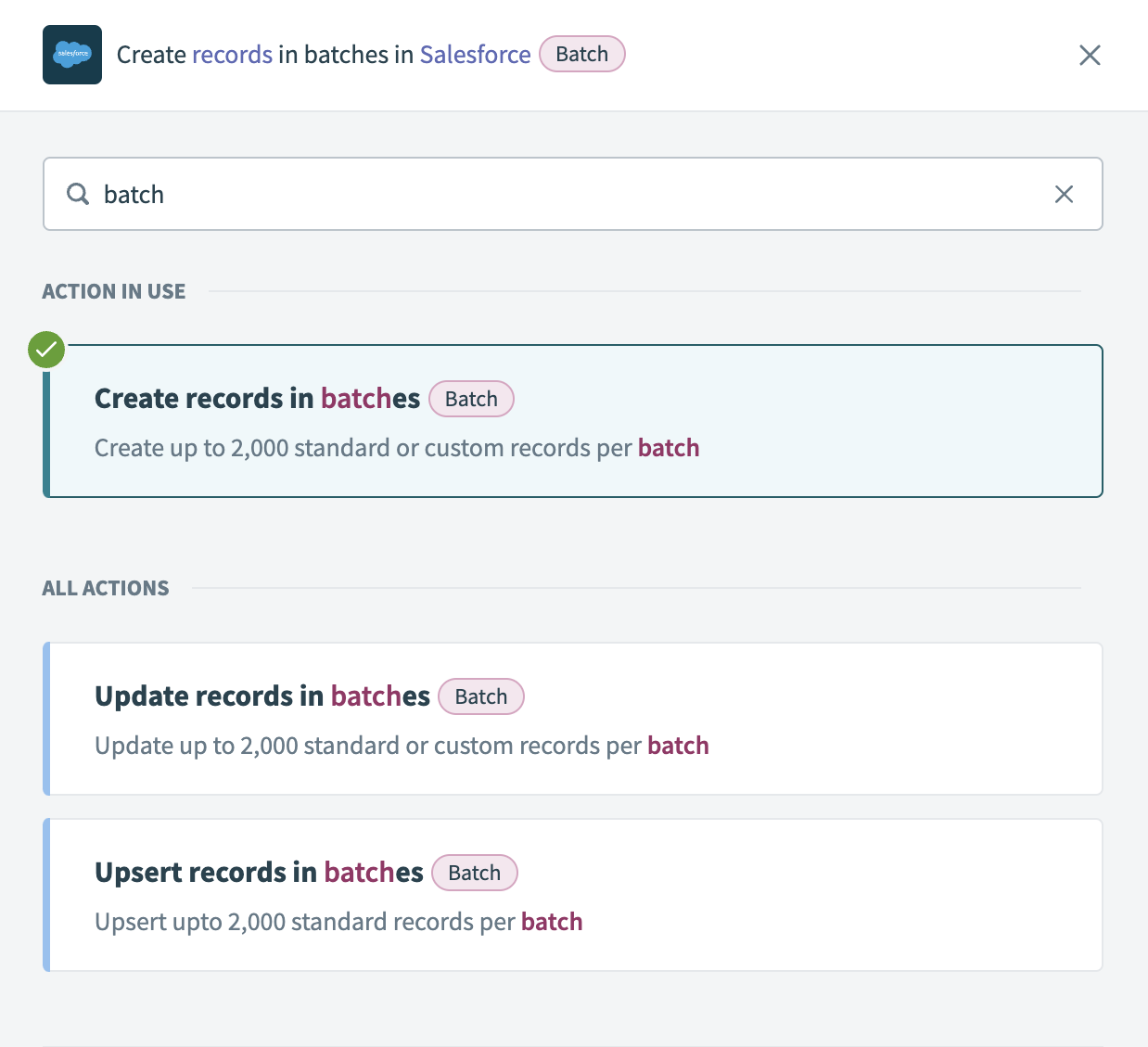Select the Update records in batches action

(572, 719)
